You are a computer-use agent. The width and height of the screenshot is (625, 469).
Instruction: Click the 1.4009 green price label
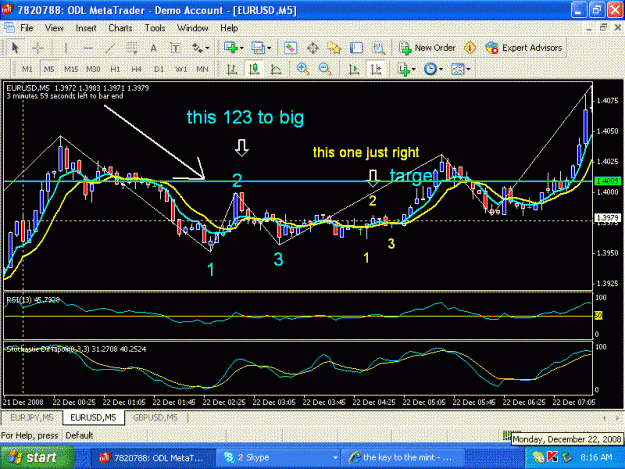coord(607,181)
